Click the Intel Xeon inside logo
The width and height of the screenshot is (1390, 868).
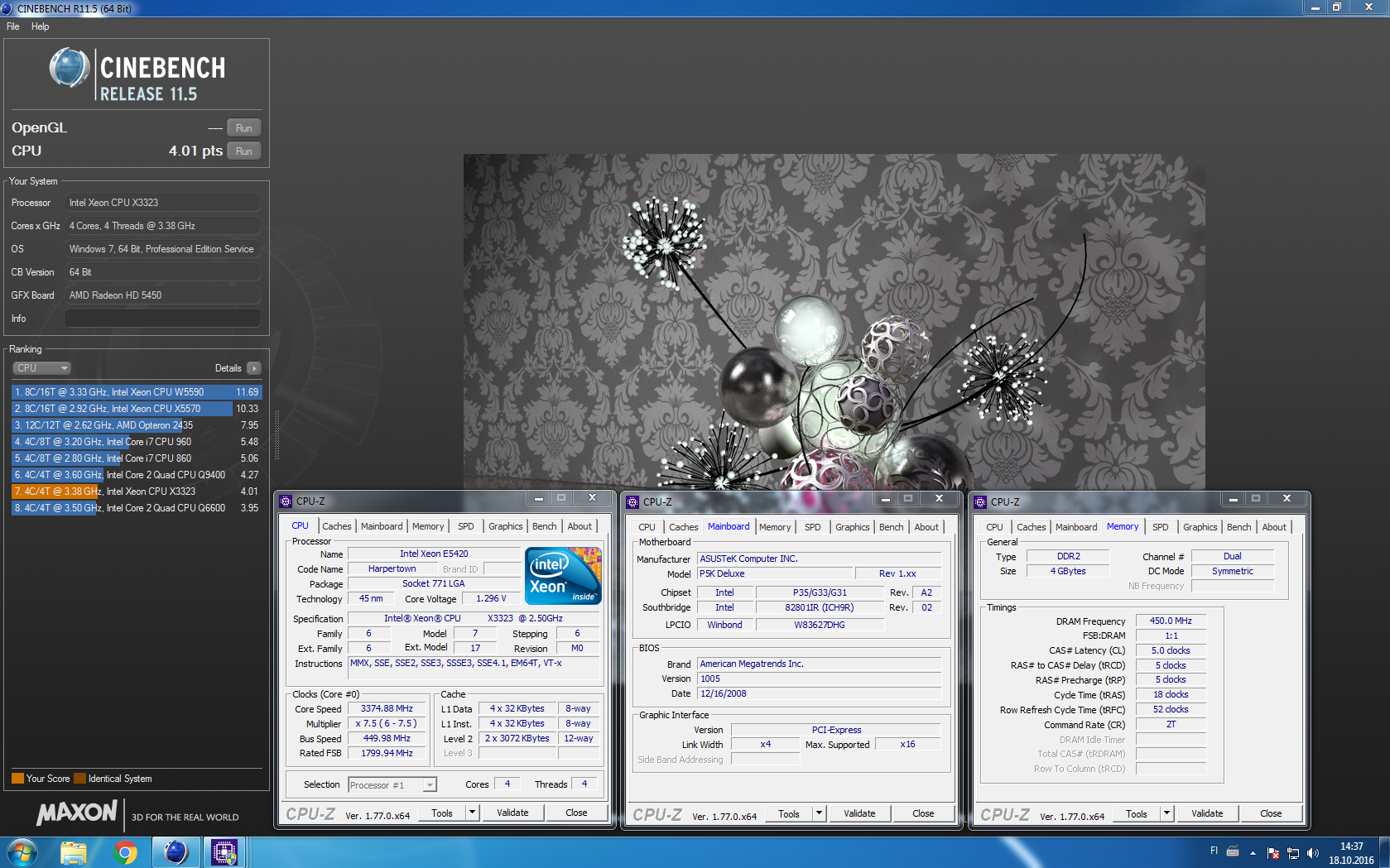[563, 576]
